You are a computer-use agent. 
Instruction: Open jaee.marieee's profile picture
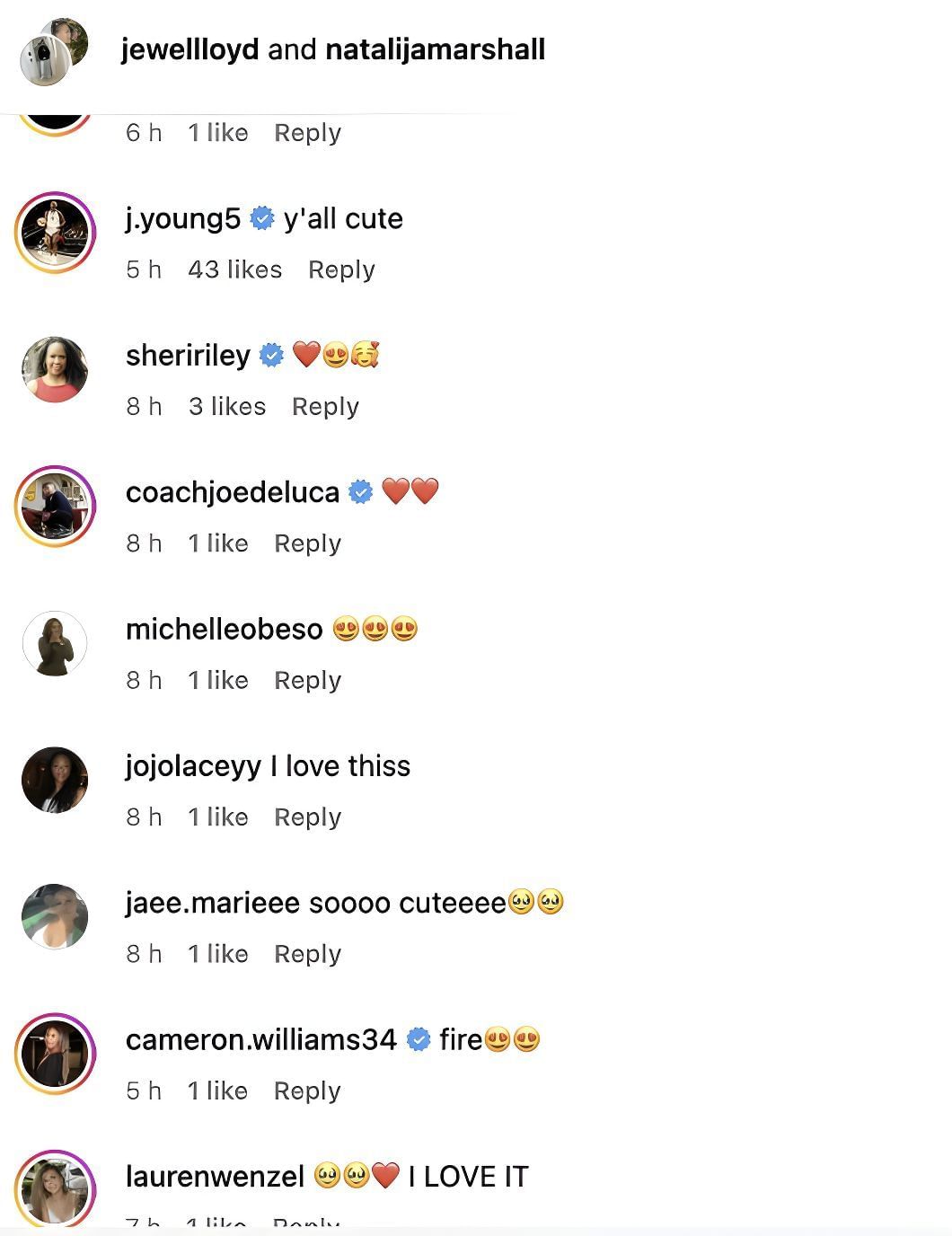coord(55,916)
